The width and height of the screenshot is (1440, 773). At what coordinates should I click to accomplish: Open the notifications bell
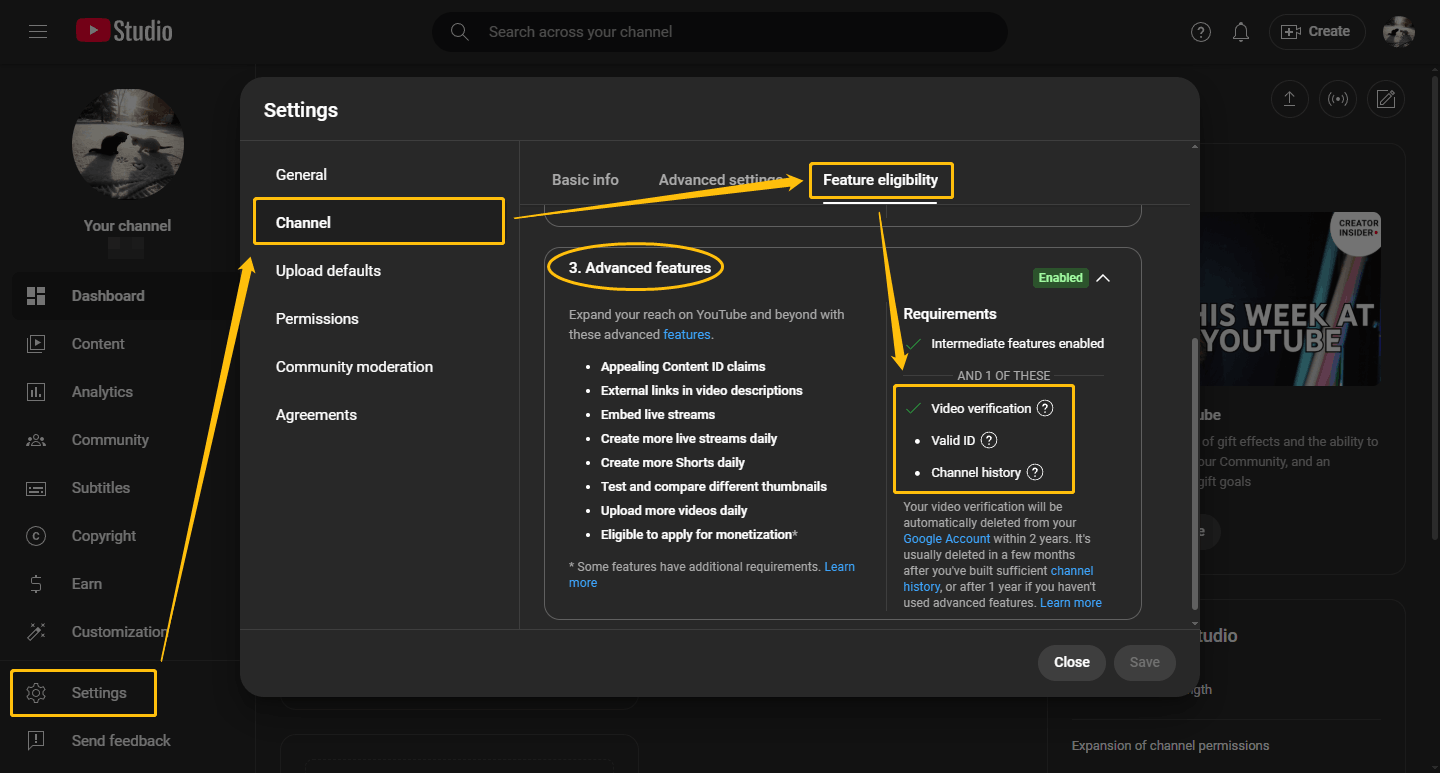[1241, 32]
